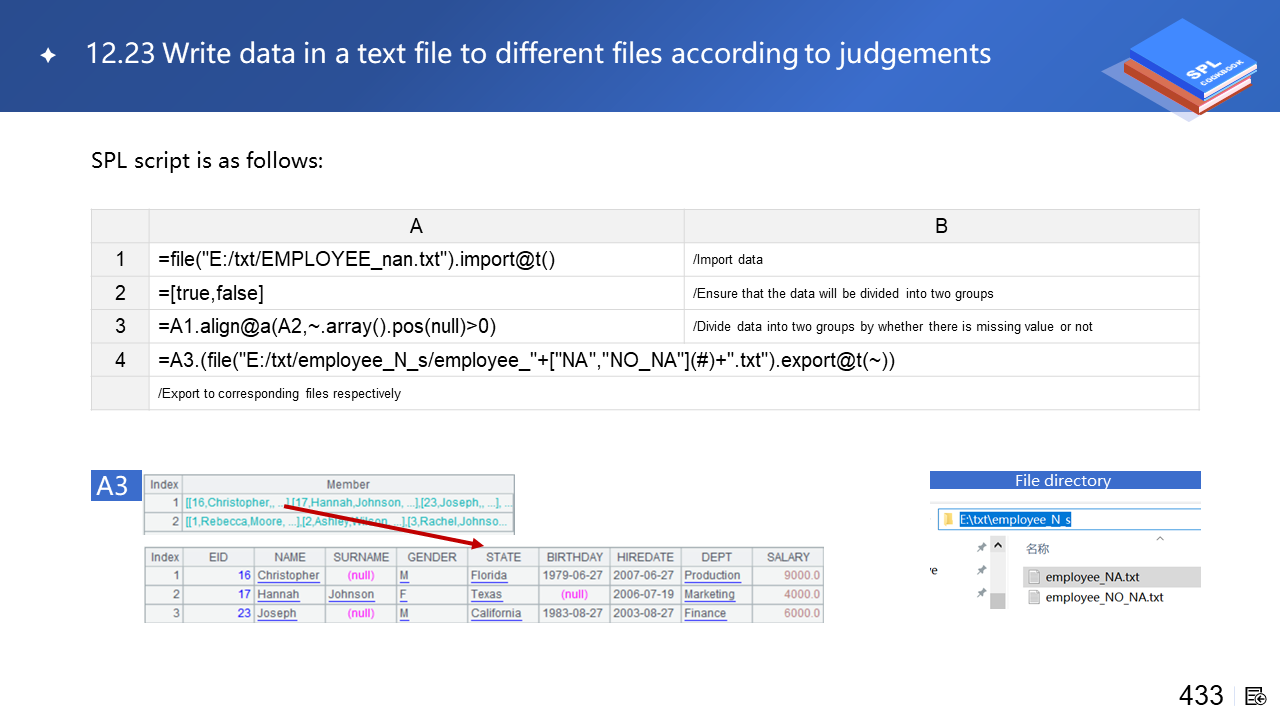
Task: Click the employee_NA.txt file icon
Action: pyautogui.click(x=1034, y=577)
